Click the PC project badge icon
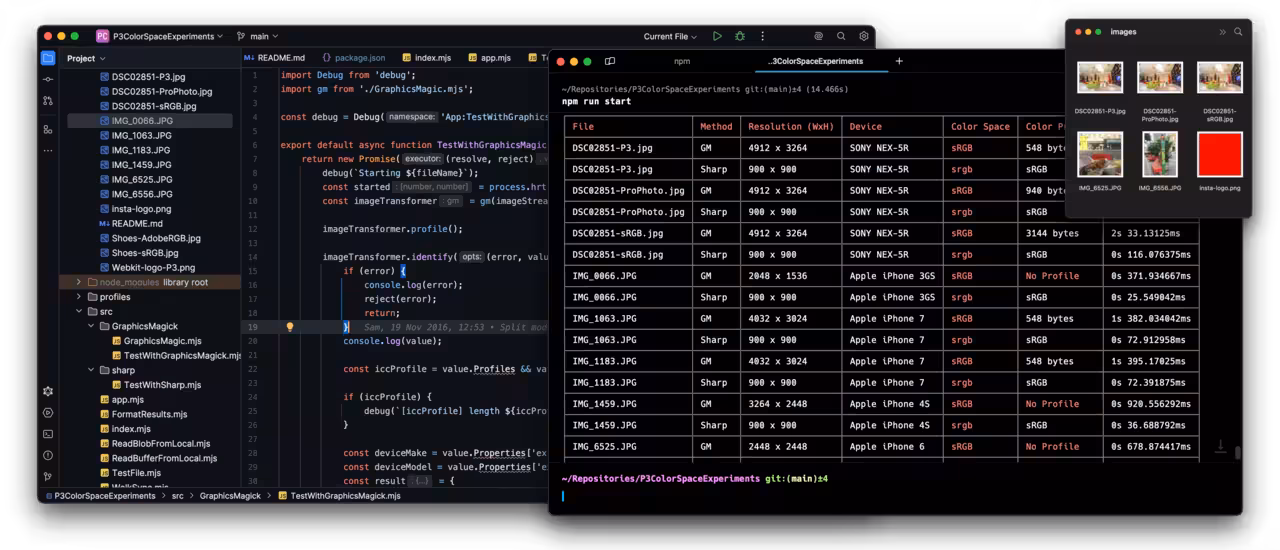 pyautogui.click(x=102, y=36)
